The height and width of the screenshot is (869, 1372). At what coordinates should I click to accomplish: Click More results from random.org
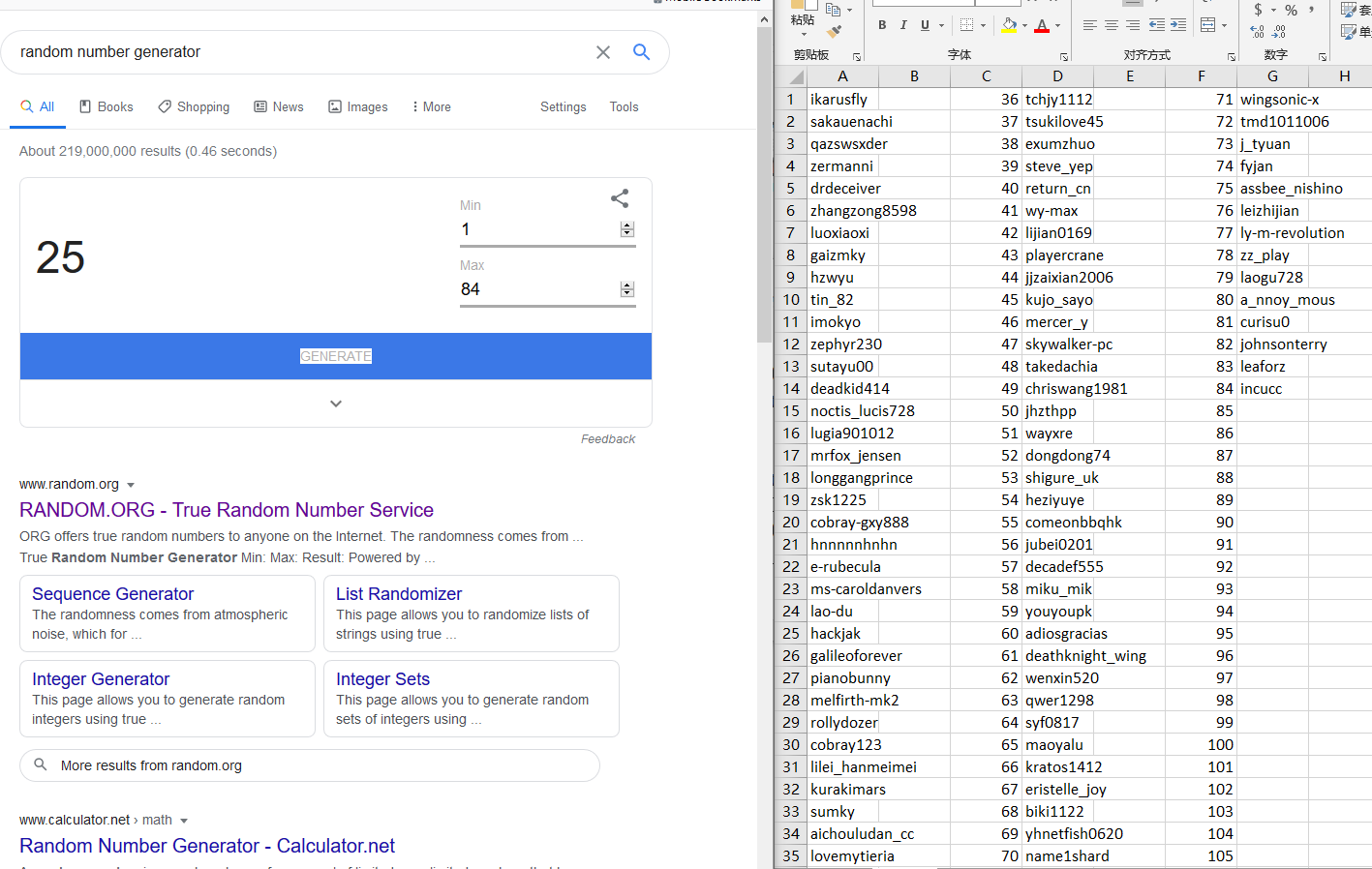310,765
